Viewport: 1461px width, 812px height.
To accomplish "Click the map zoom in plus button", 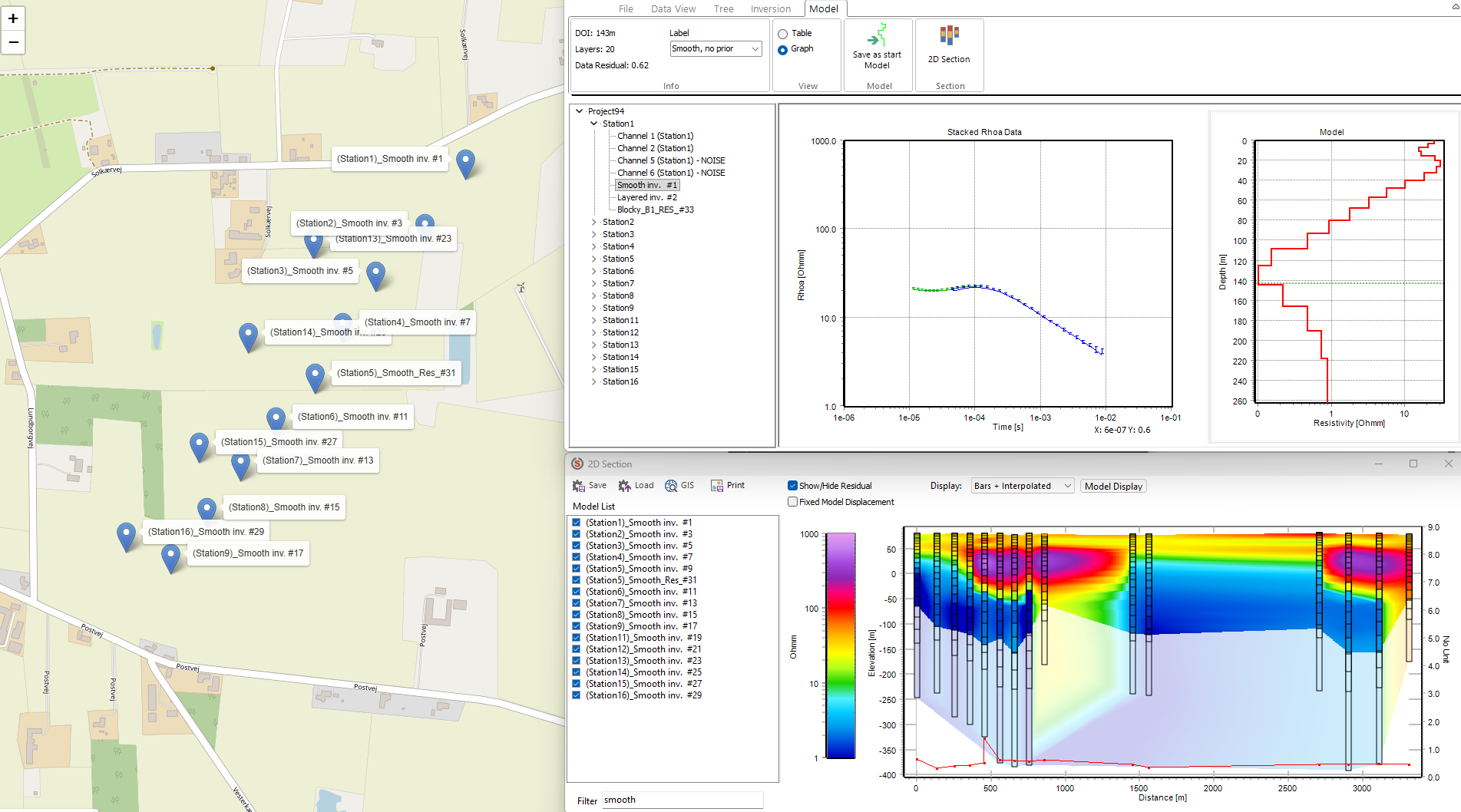I will [x=13, y=18].
